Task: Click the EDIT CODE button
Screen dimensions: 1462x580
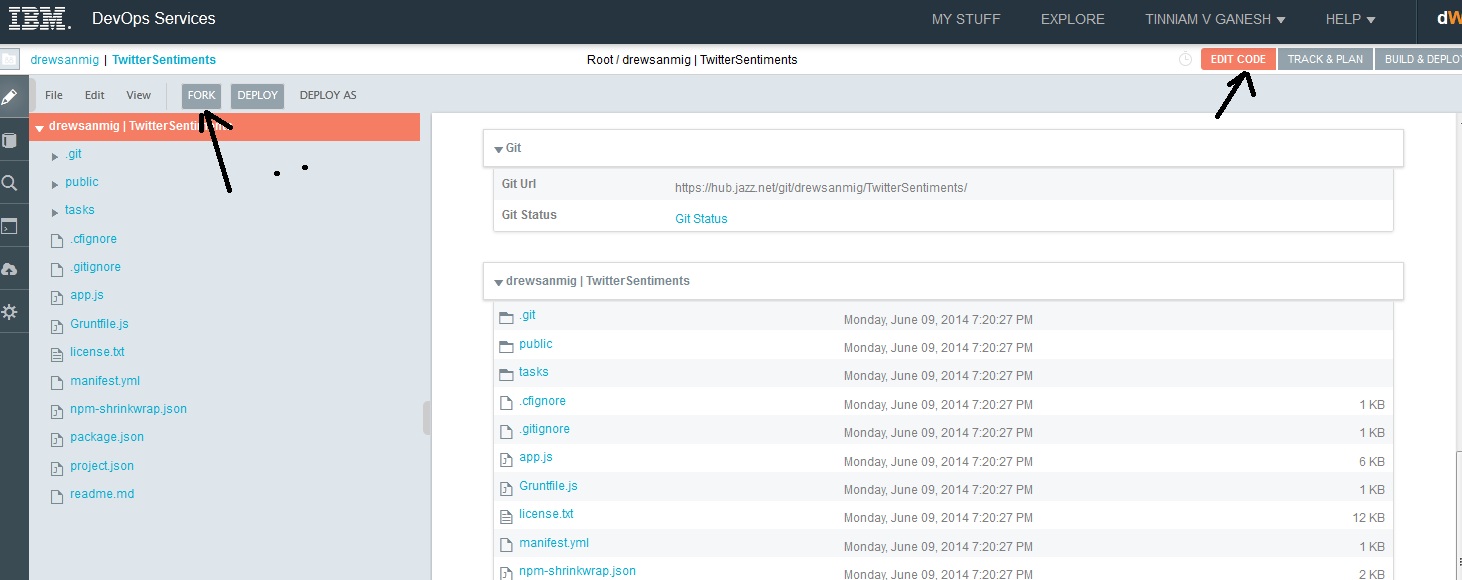Action: (1238, 59)
